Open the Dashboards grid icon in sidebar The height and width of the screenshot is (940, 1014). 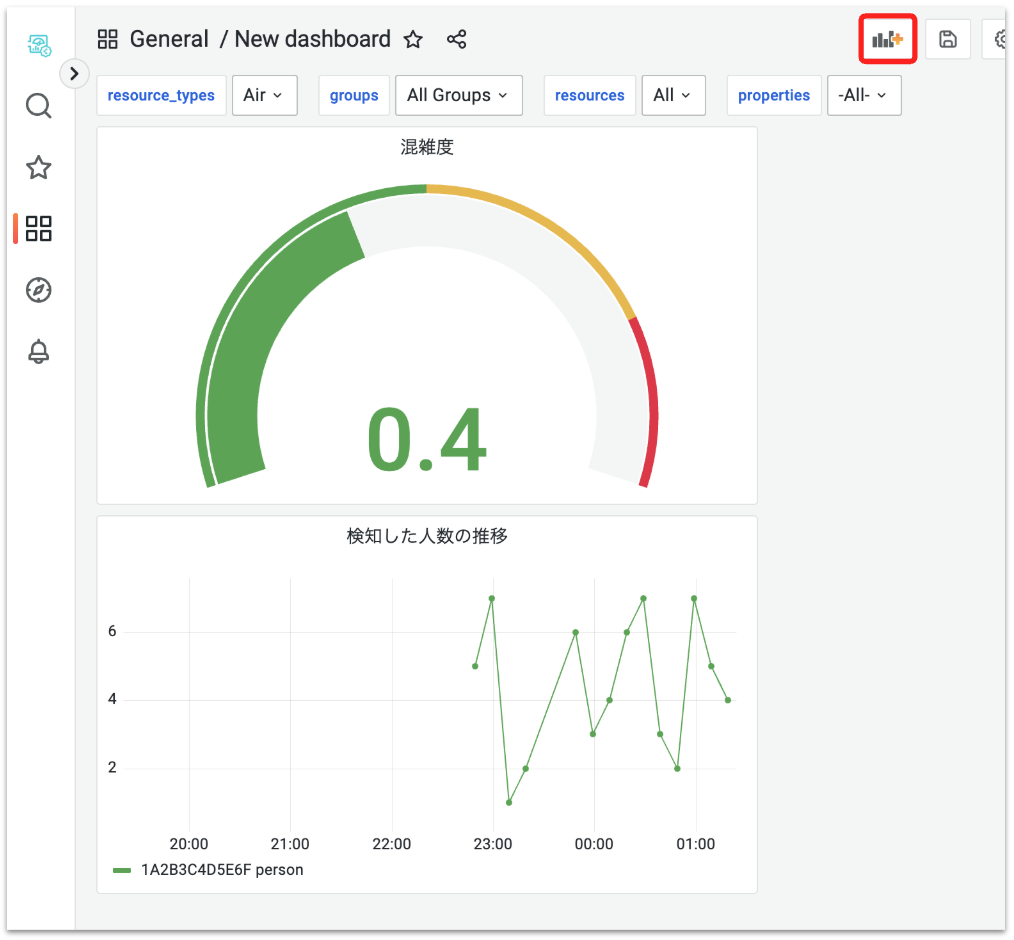[x=39, y=229]
